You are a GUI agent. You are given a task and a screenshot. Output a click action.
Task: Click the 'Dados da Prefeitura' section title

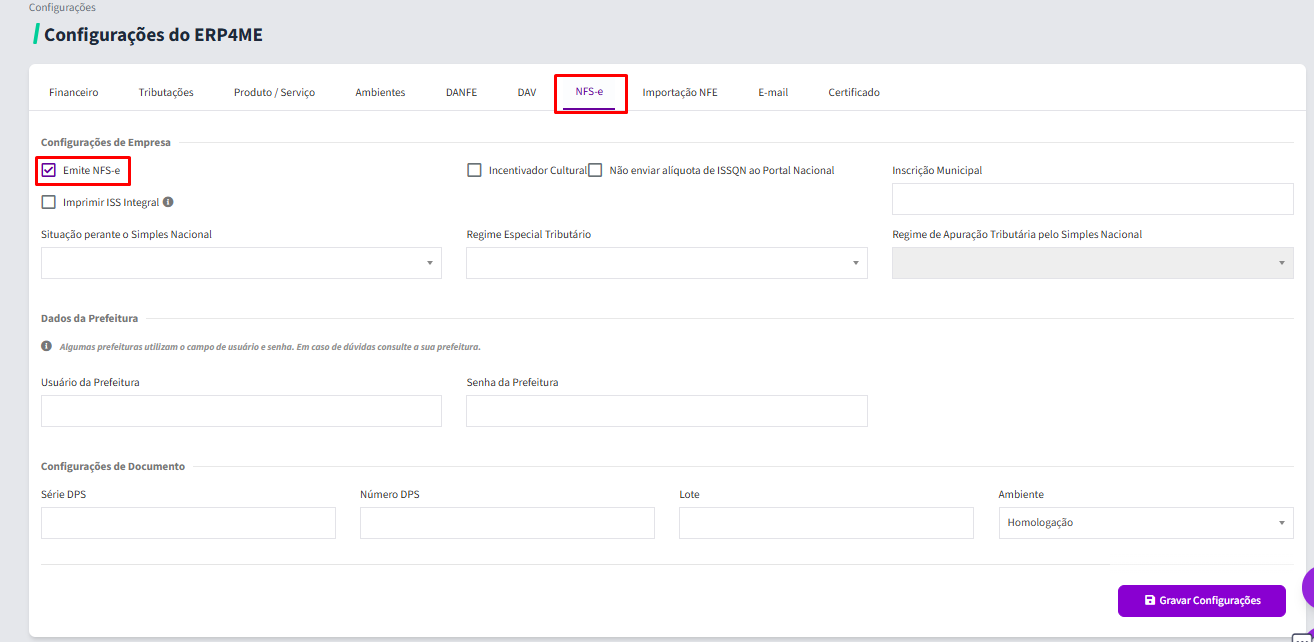click(90, 319)
